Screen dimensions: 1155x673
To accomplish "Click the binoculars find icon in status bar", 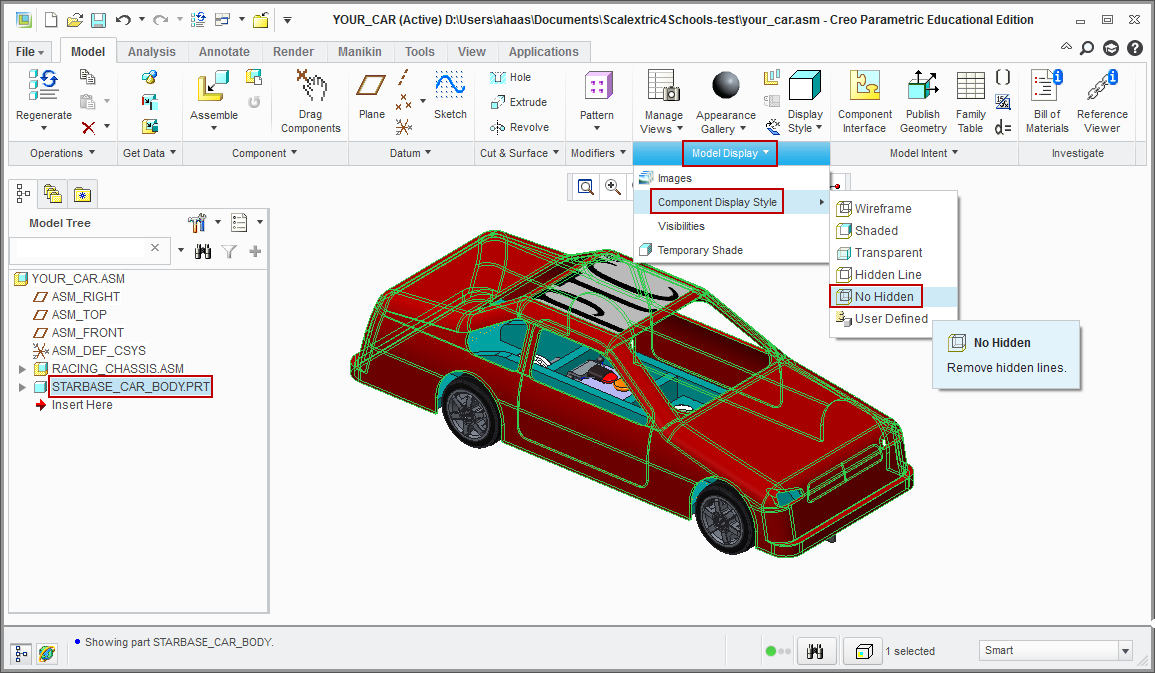I will 815,652.
